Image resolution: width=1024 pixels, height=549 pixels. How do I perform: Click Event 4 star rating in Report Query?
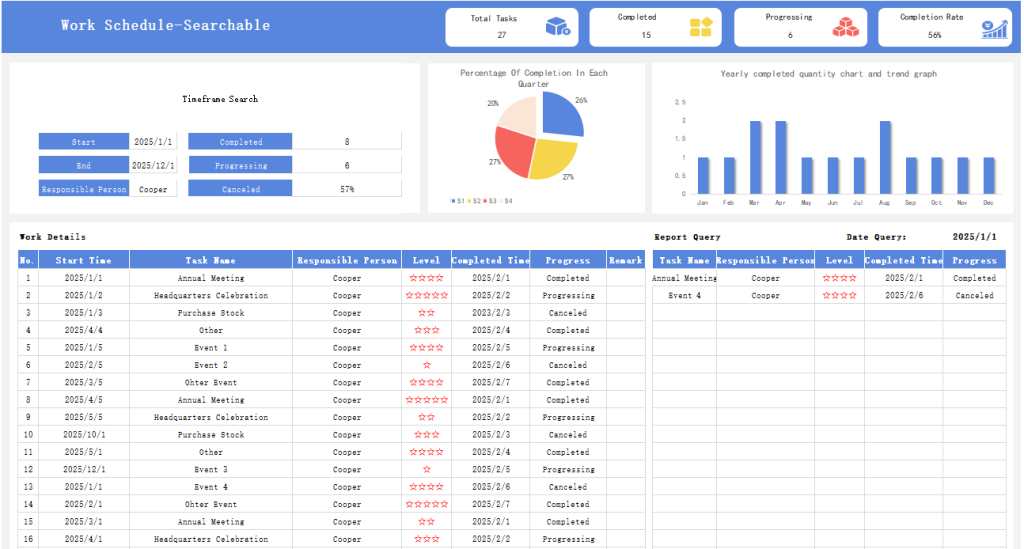click(839, 296)
